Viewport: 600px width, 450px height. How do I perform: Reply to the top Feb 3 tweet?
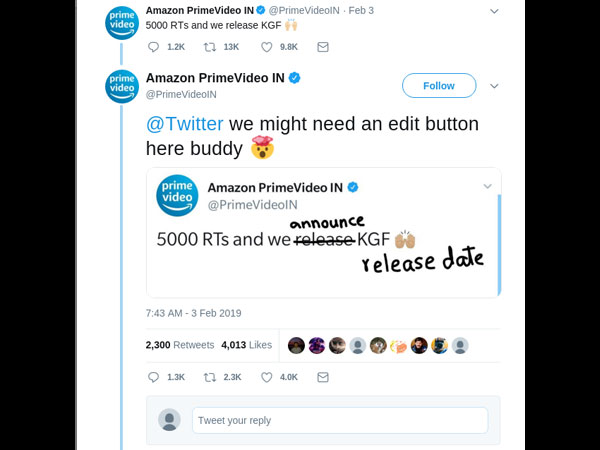pos(153,47)
